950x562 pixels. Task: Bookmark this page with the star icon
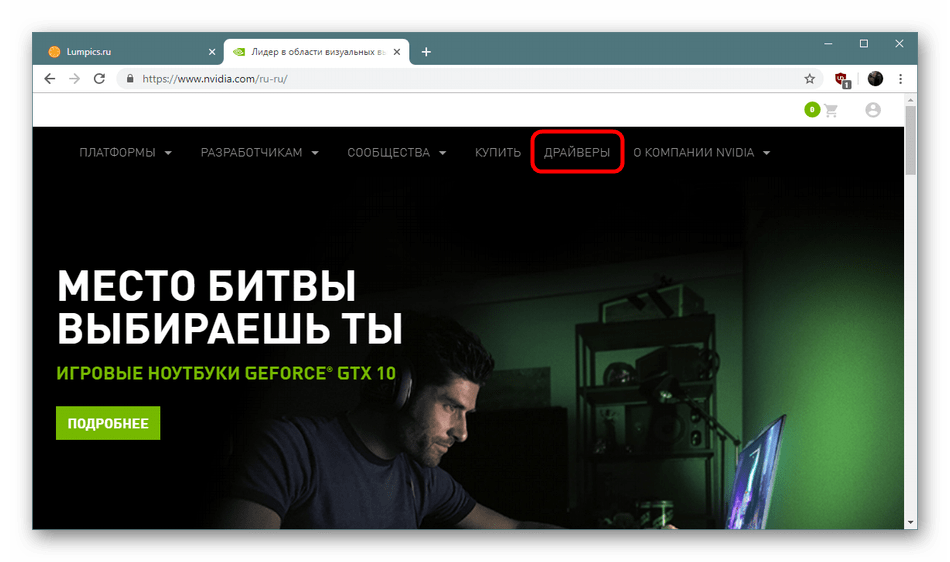809,79
